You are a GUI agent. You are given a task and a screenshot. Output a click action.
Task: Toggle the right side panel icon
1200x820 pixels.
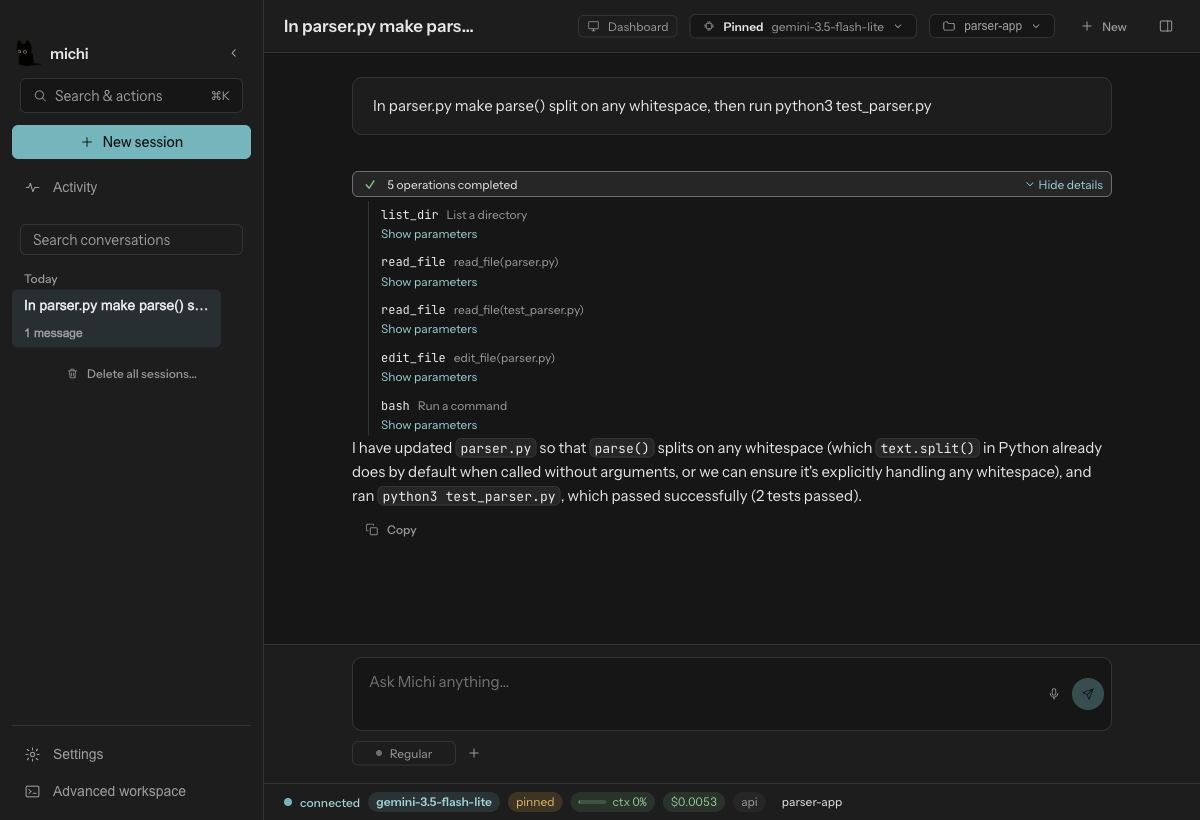pyautogui.click(x=1166, y=26)
